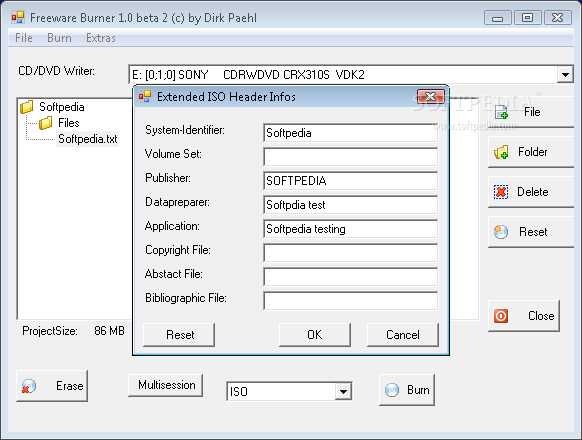Open the Burn menu
This screenshot has width=582, height=440.
(59, 38)
